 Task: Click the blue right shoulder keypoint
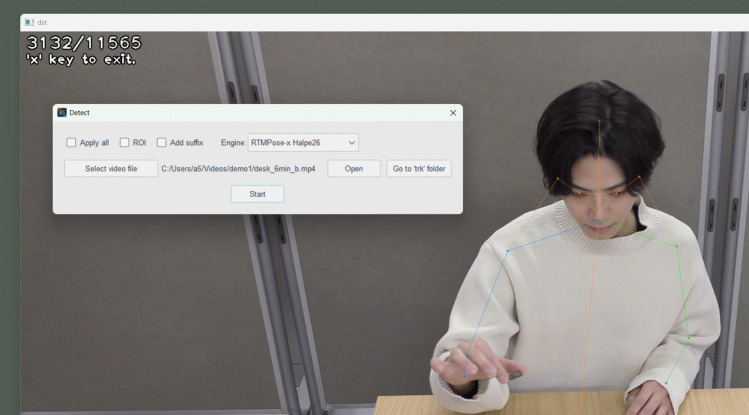coord(508,250)
